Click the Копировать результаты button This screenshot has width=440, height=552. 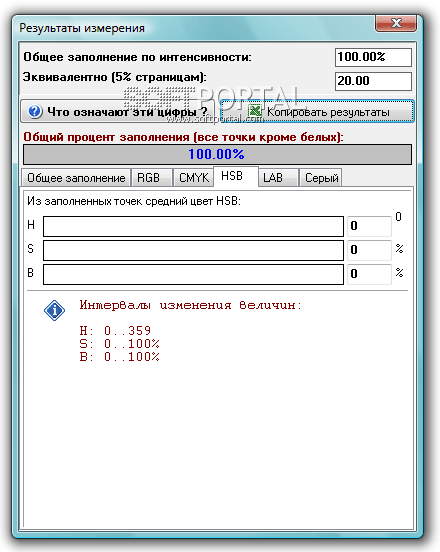(317, 112)
